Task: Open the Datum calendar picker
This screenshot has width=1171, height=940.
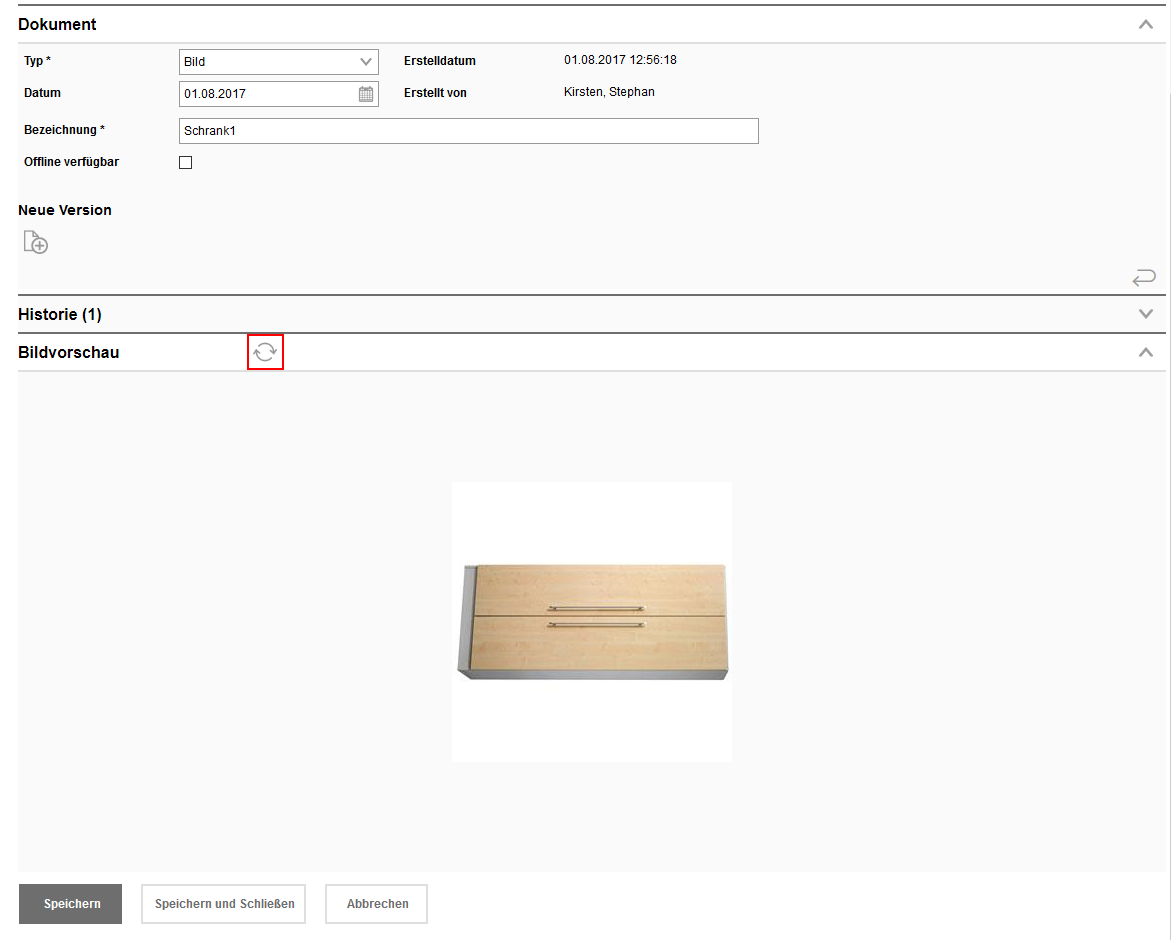Action: click(x=366, y=94)
